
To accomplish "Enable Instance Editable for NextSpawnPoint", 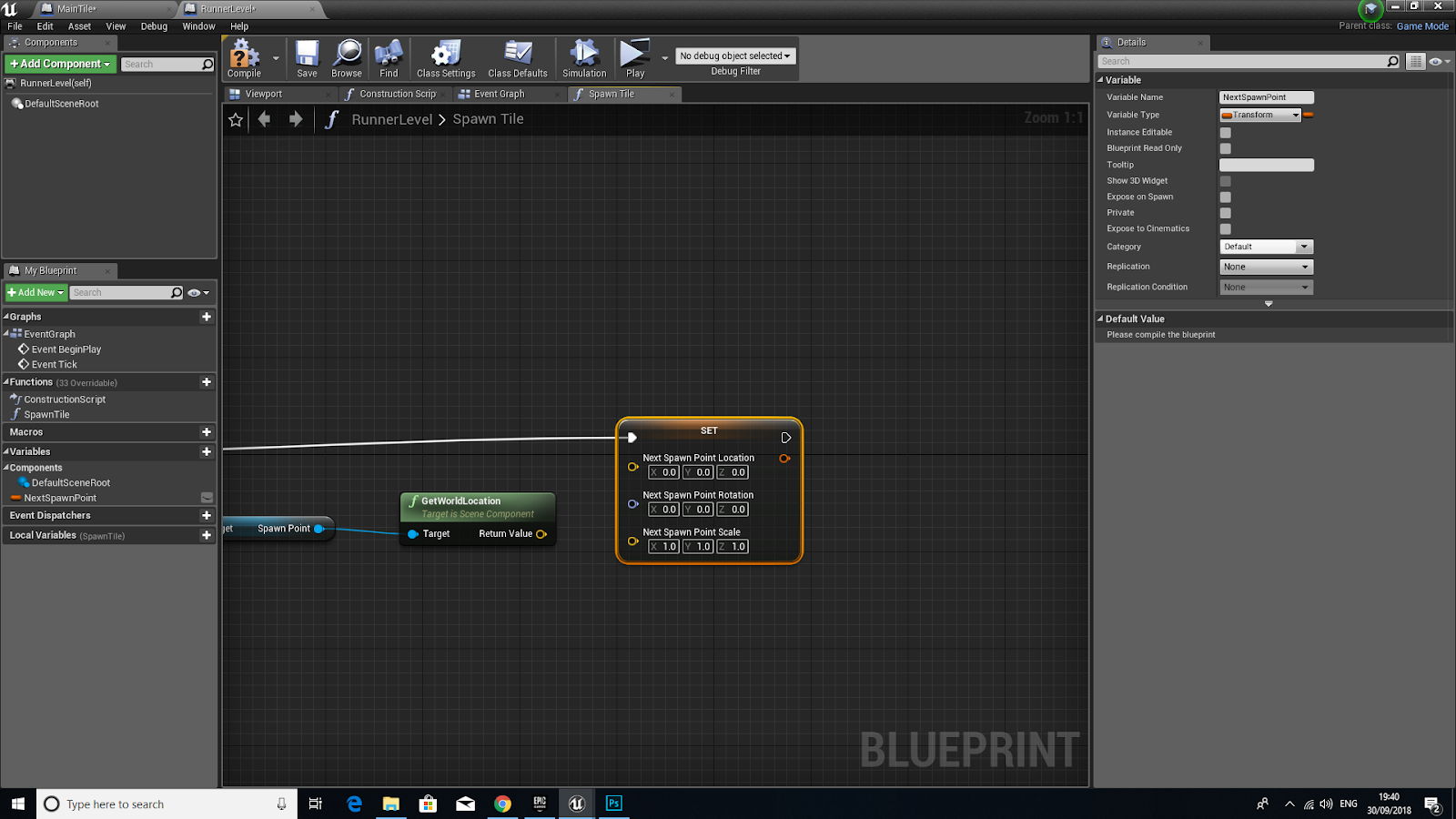I will pyautogui.click(x=1225, y=132).
